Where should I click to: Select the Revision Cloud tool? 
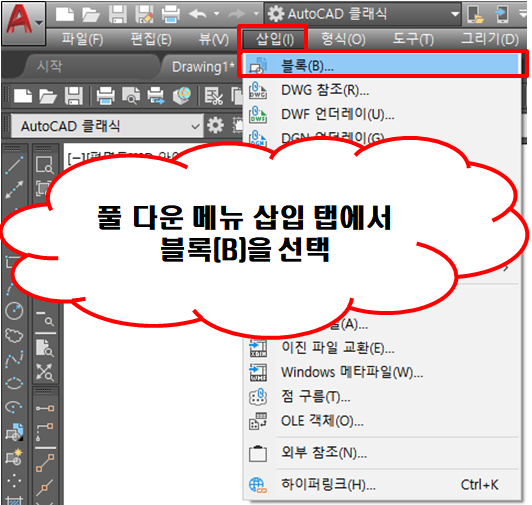[14, 336]
